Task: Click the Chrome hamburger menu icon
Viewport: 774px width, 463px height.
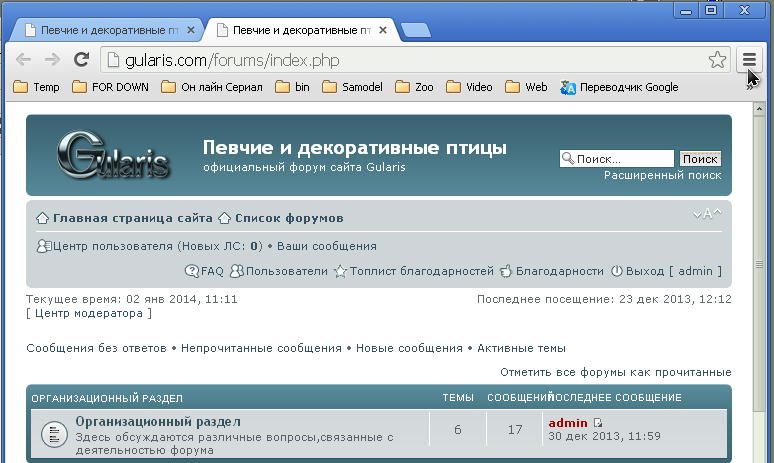Action: point(749,60)
